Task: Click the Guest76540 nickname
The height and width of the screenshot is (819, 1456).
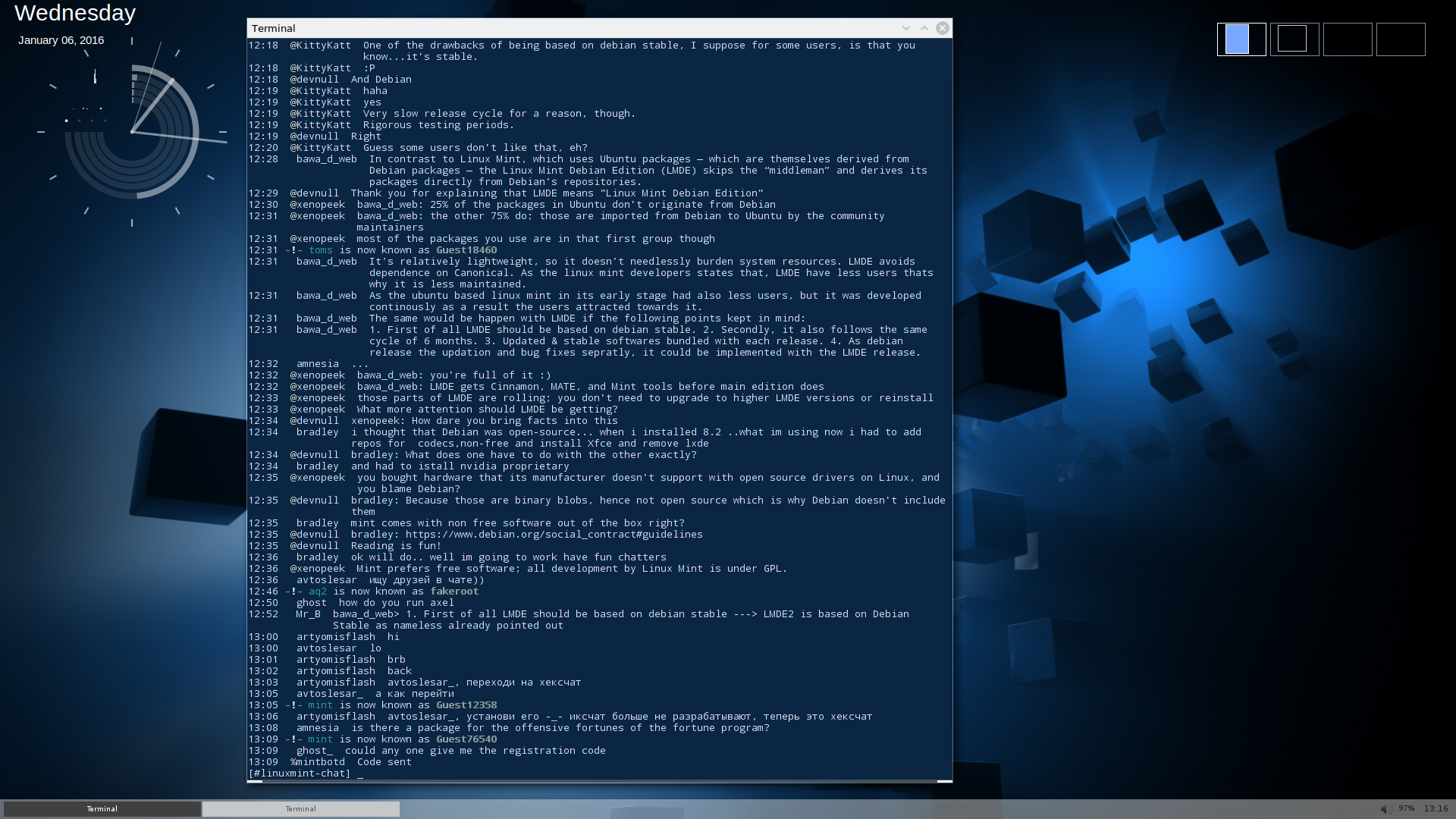Action: click(466, 739)
